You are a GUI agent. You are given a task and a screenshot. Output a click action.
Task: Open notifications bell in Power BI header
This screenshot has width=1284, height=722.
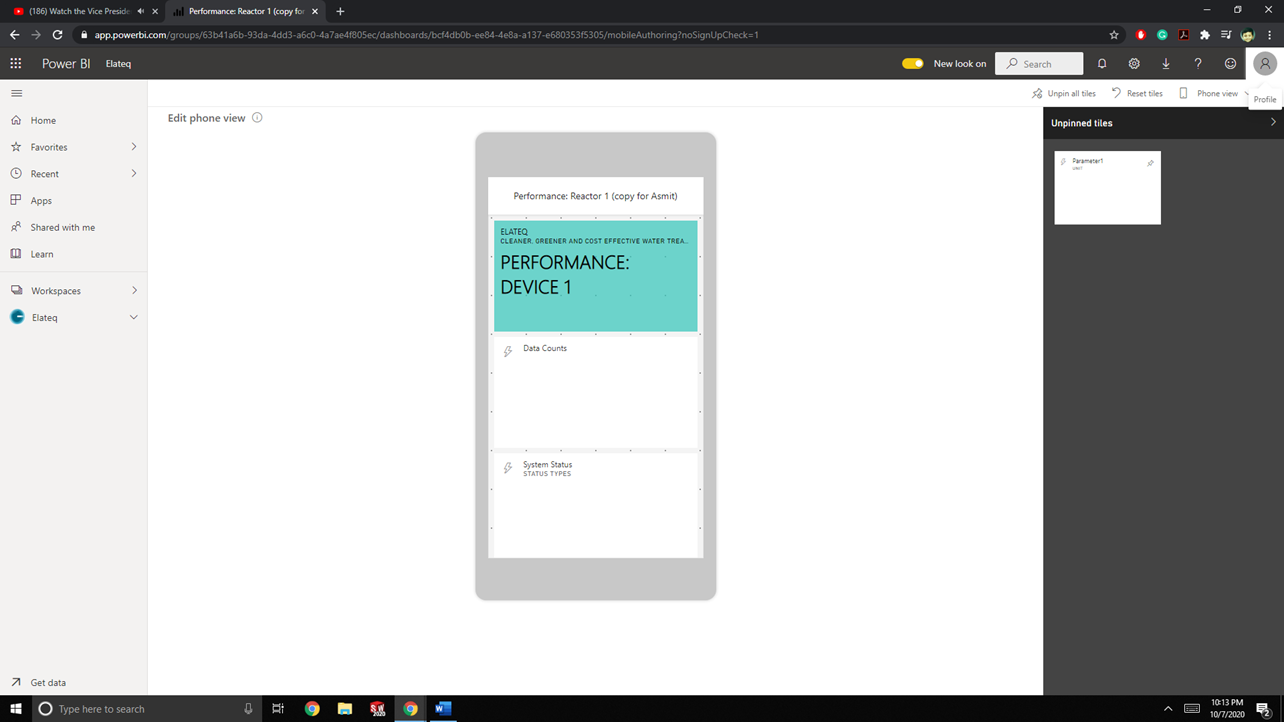point(1102,63)
